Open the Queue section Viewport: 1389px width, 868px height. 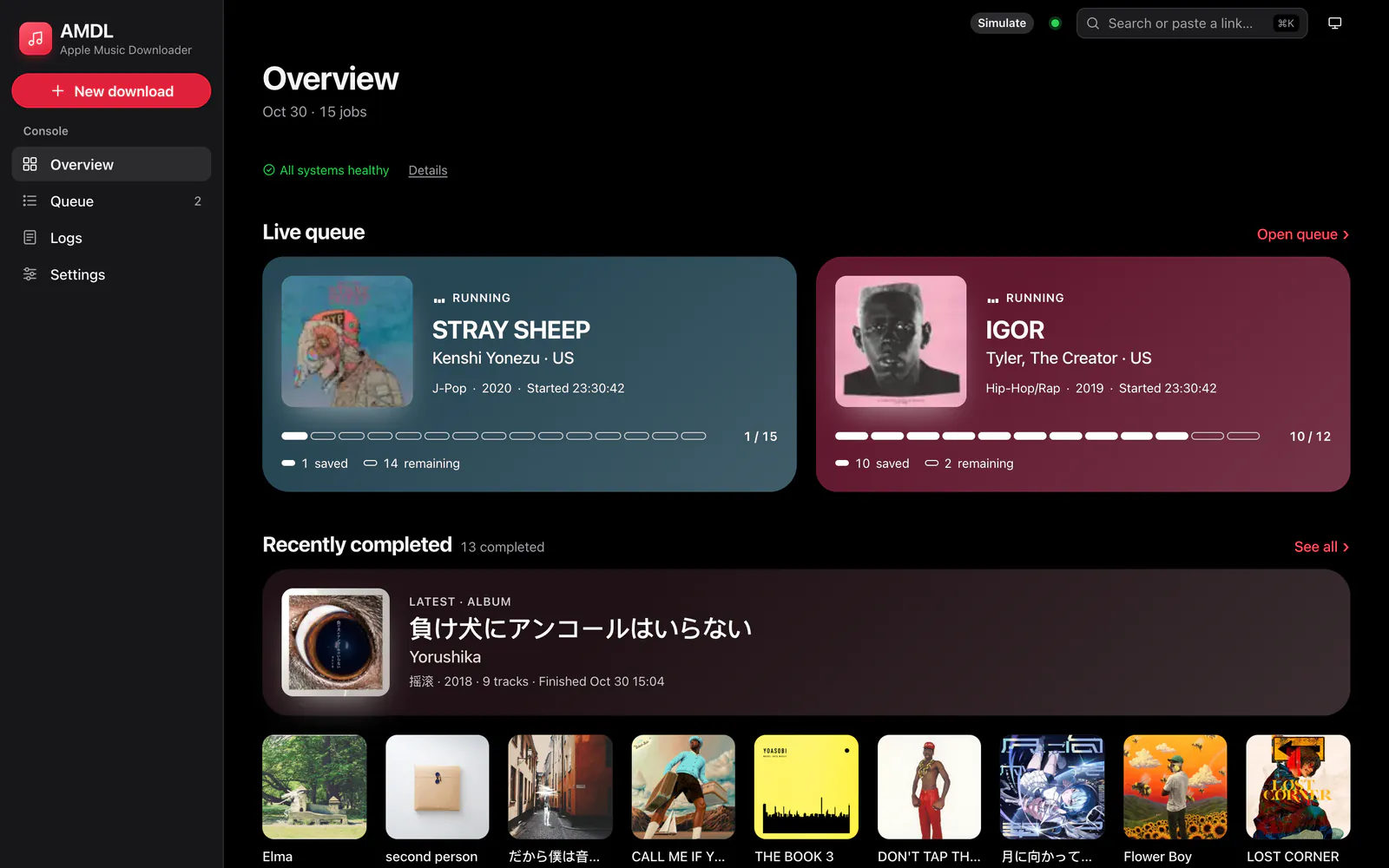click(111, 201)
